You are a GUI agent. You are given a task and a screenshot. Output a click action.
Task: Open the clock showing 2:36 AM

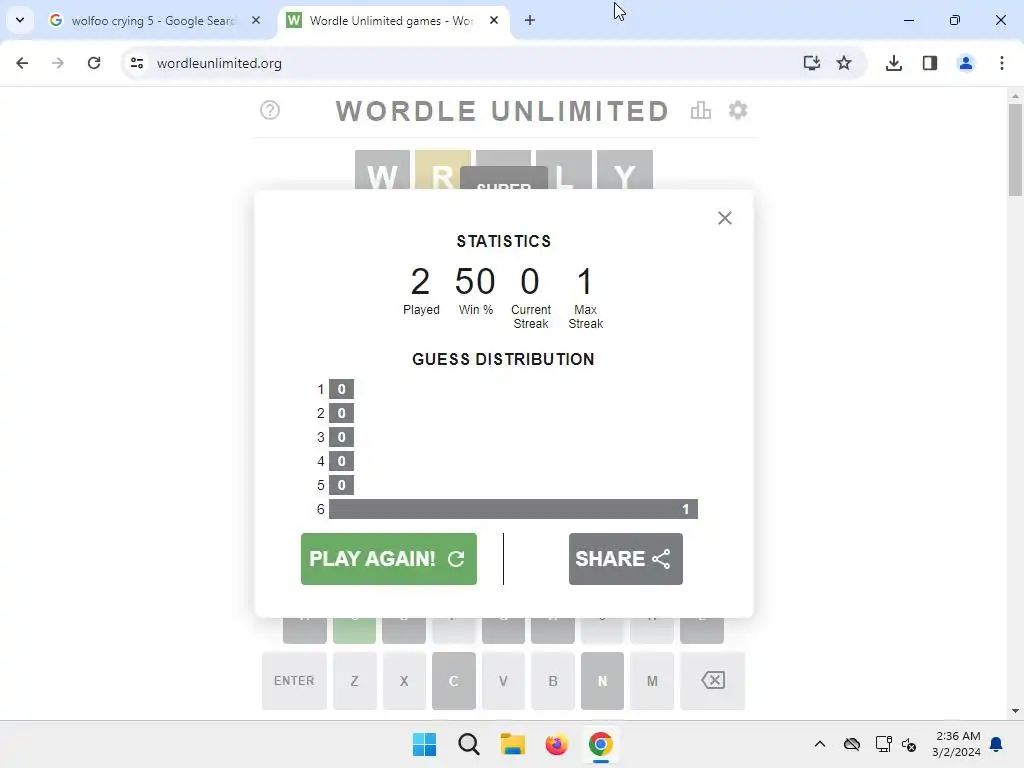coord(957,744)
